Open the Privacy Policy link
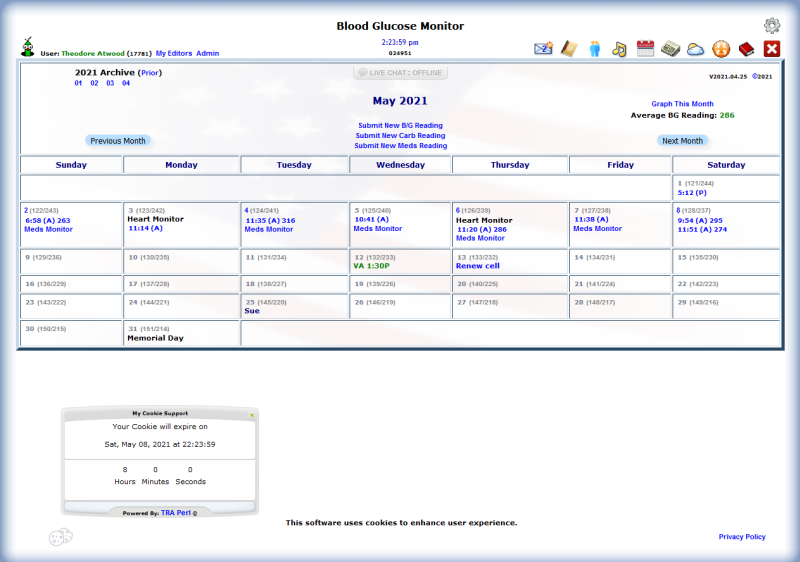Viewport: 800px width, 562px height. click(742, 537)
